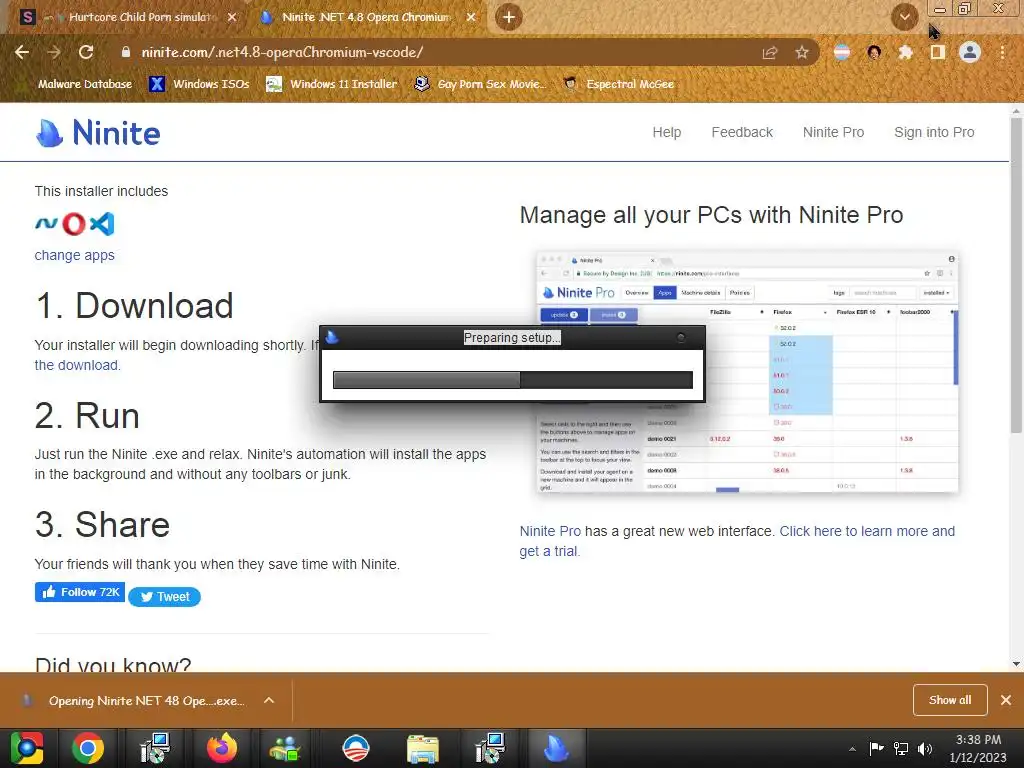Open the Windows ISOs bookmark

[199, 84]
